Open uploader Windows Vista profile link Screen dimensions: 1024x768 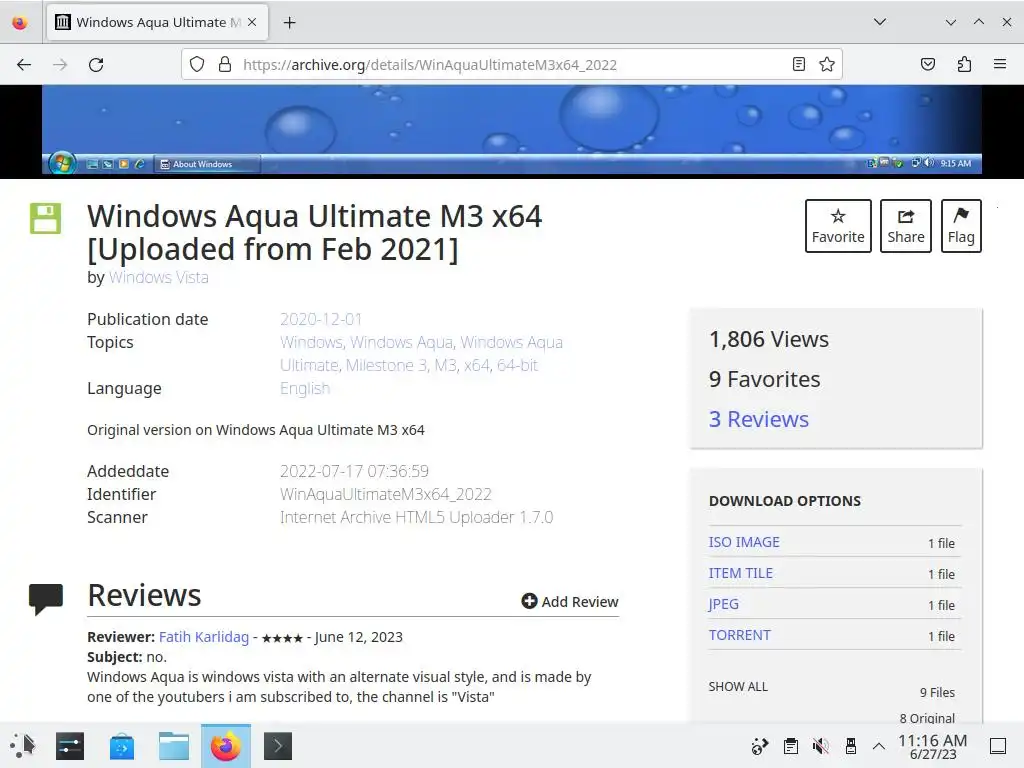click(159, 278)
